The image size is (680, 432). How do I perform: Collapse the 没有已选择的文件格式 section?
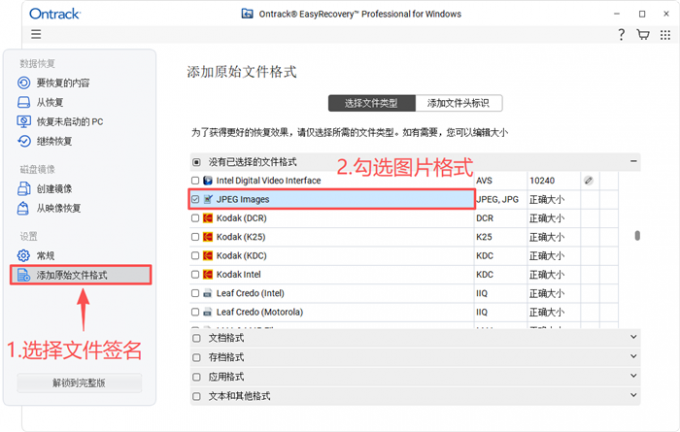point(633,161)
